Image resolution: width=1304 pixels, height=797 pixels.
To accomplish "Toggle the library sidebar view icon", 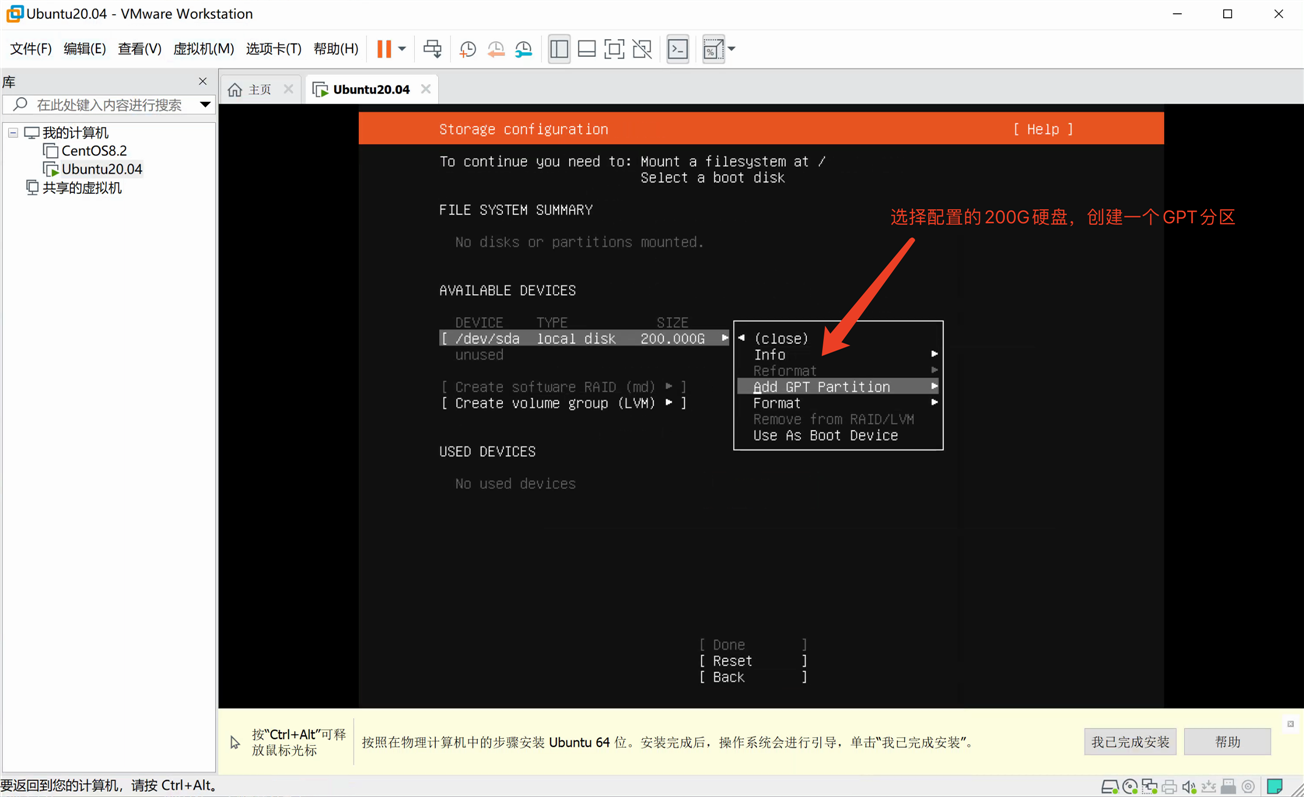I will [x=559, y=49].
